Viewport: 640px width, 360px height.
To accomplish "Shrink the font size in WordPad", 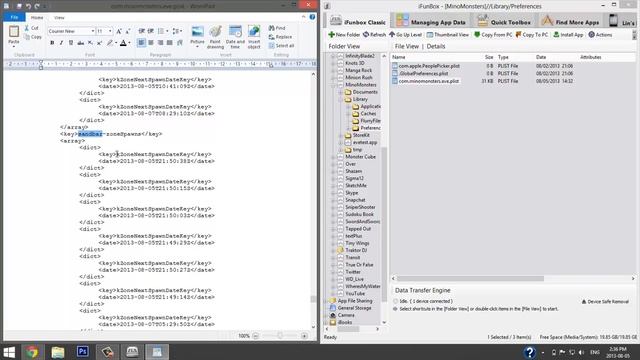I will click(x=127, y=31).
